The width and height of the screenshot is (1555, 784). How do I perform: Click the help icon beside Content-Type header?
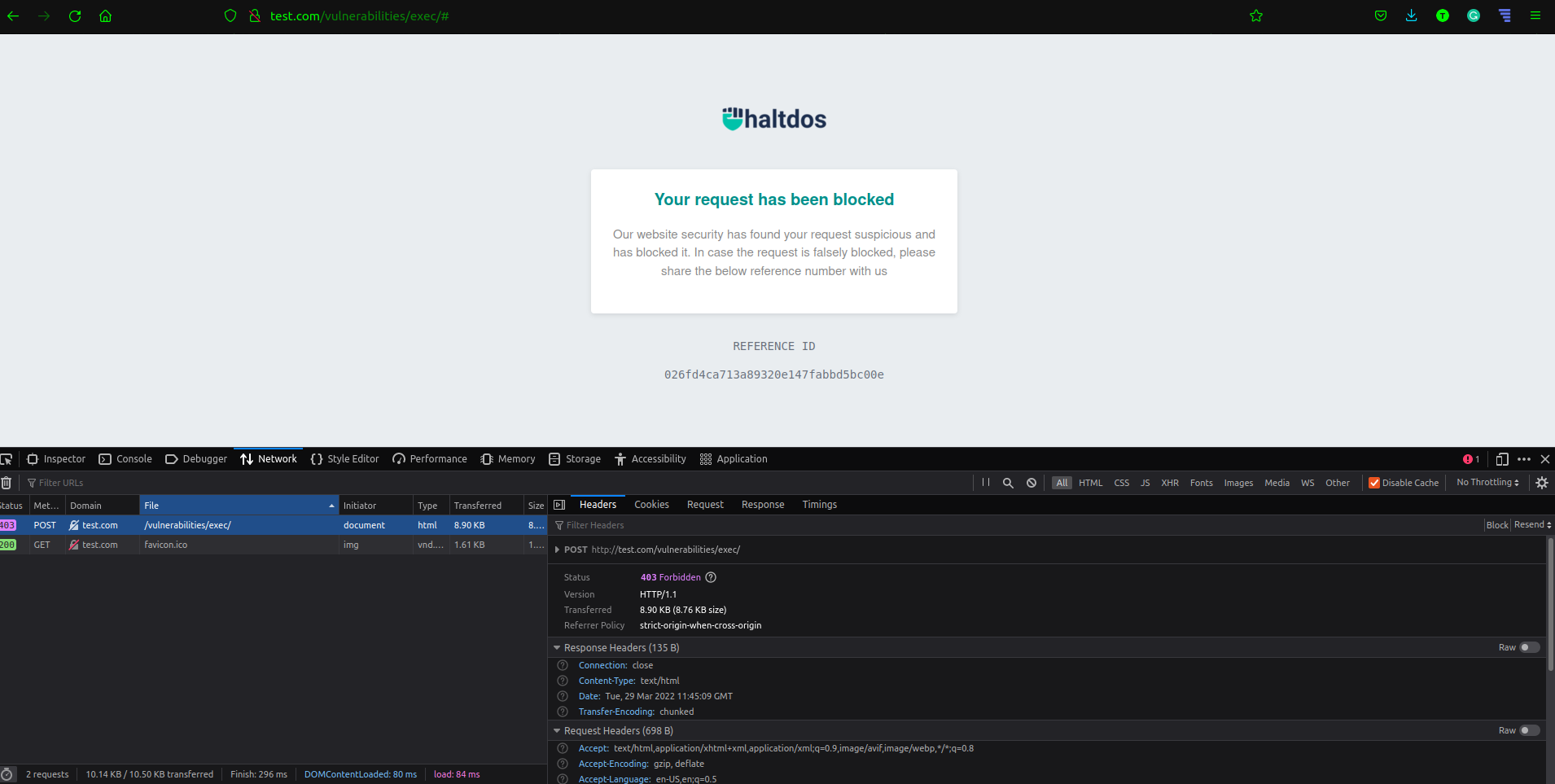click(563, 681)
